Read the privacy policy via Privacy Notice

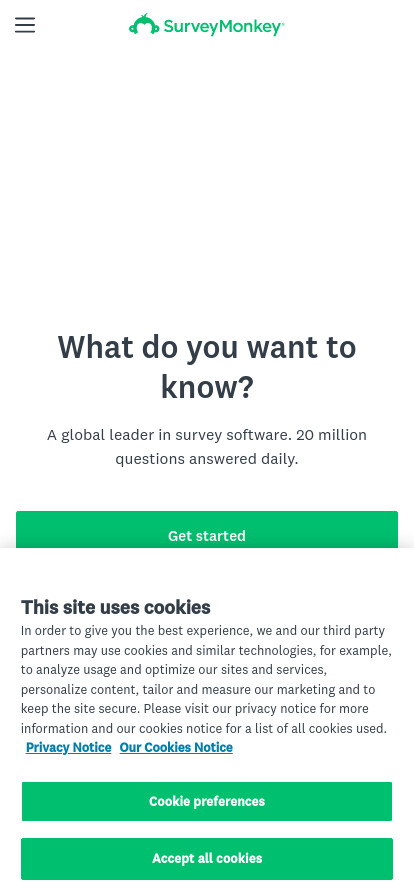[69, 747]
